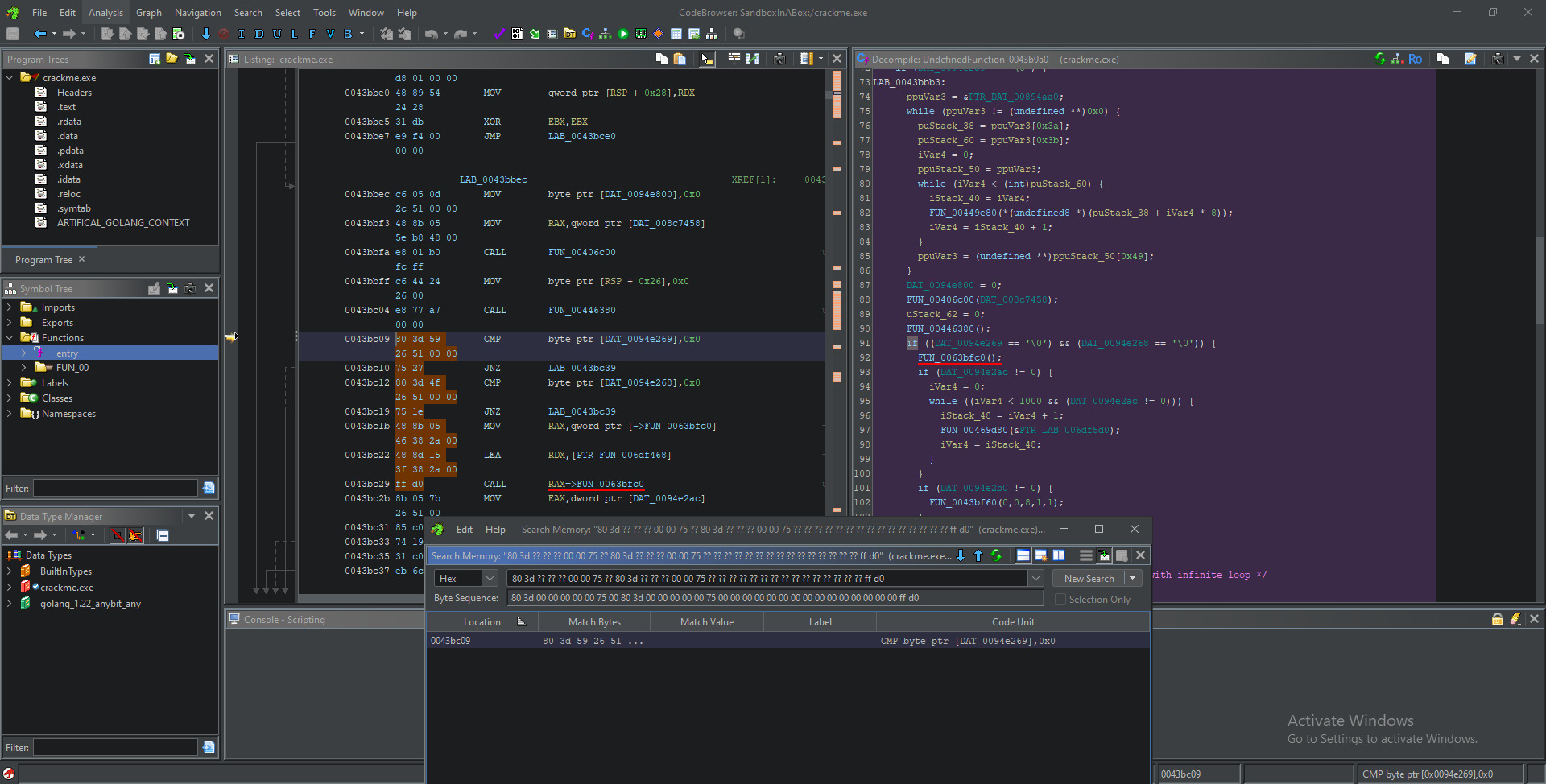Sort results by the Location column header
The height and width of the screenshot is (784, 1546).
482,621
